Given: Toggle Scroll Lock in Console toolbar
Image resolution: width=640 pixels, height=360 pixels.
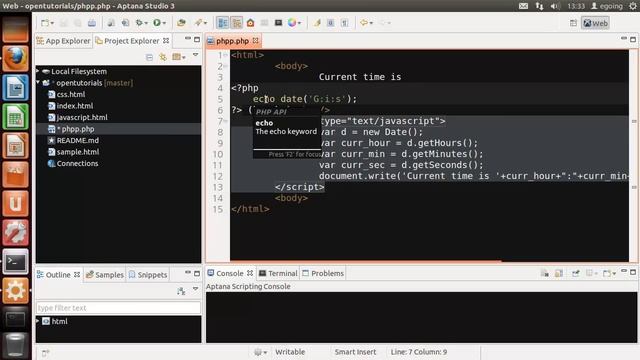Looking at the screenshot, I should pos(559,273).
